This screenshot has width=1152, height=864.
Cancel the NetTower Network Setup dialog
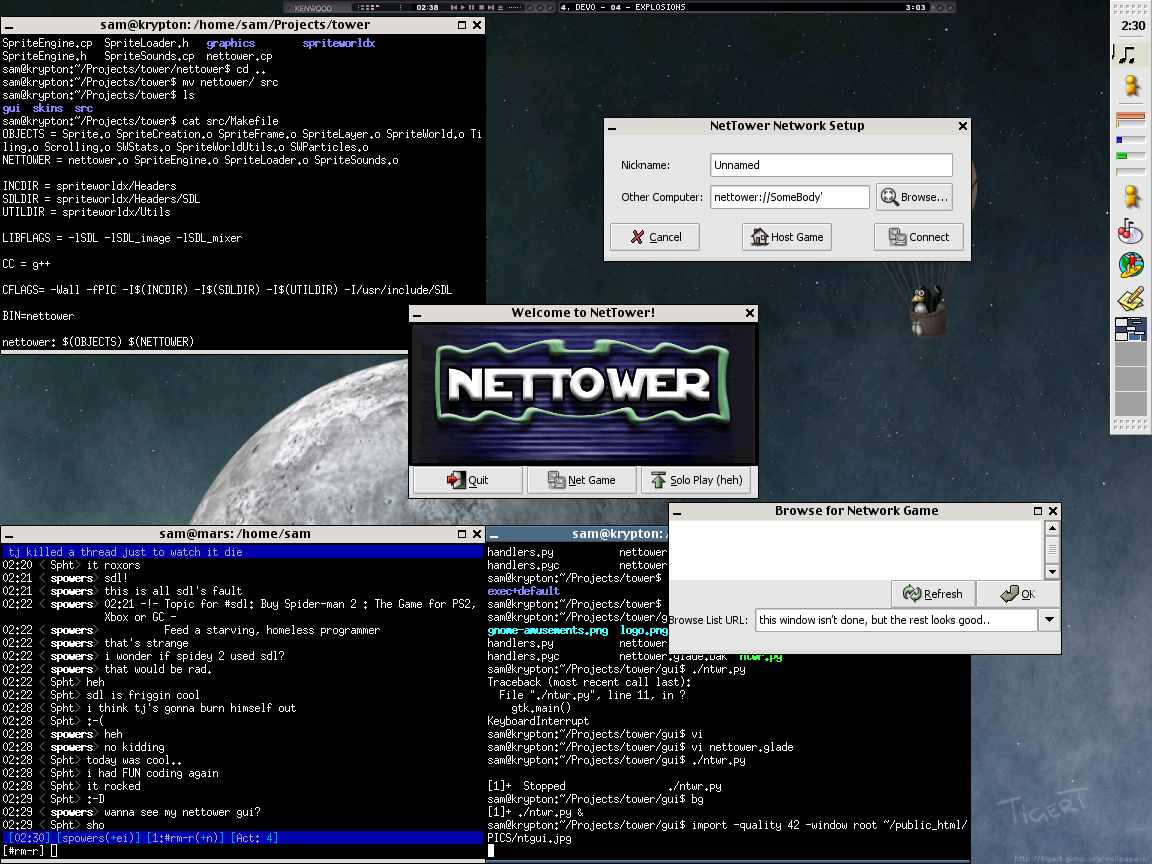(x=655, y=237)
